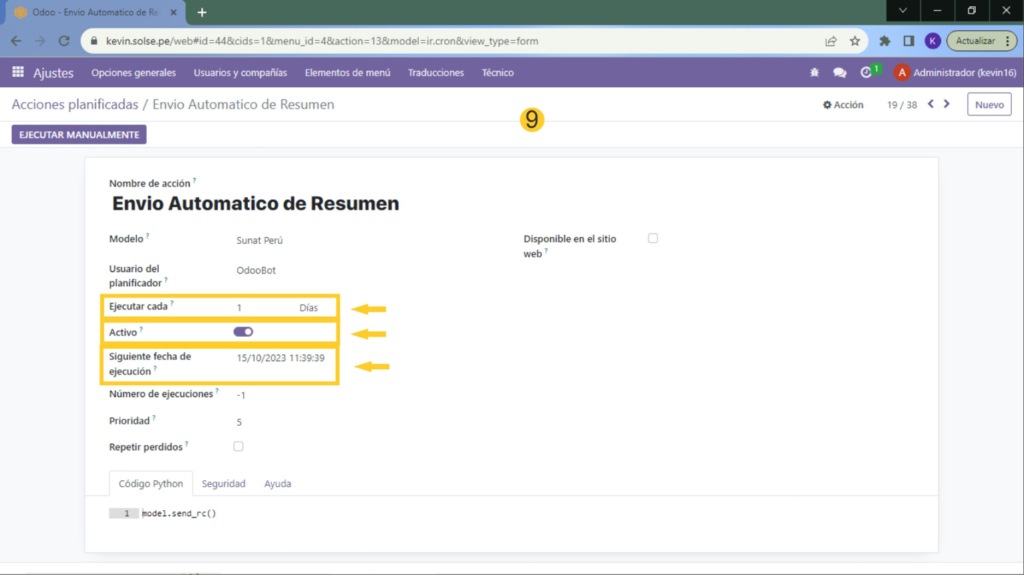Bookmark this page with star icon
This screenshot has width=1024, height=575.
pyautogui.click(x=855, y=41)
